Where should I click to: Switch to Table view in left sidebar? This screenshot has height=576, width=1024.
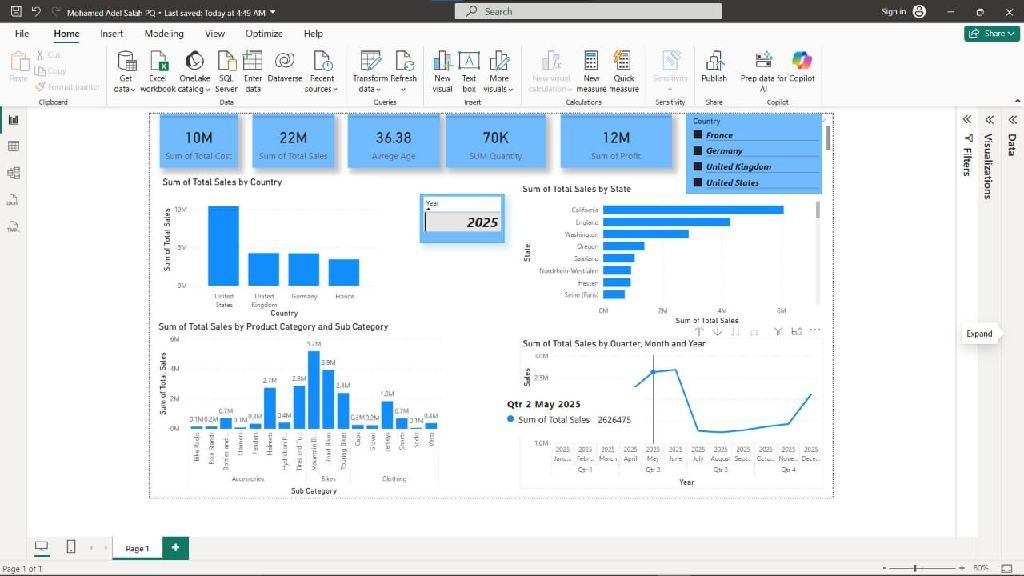click(x=14, y=146)
